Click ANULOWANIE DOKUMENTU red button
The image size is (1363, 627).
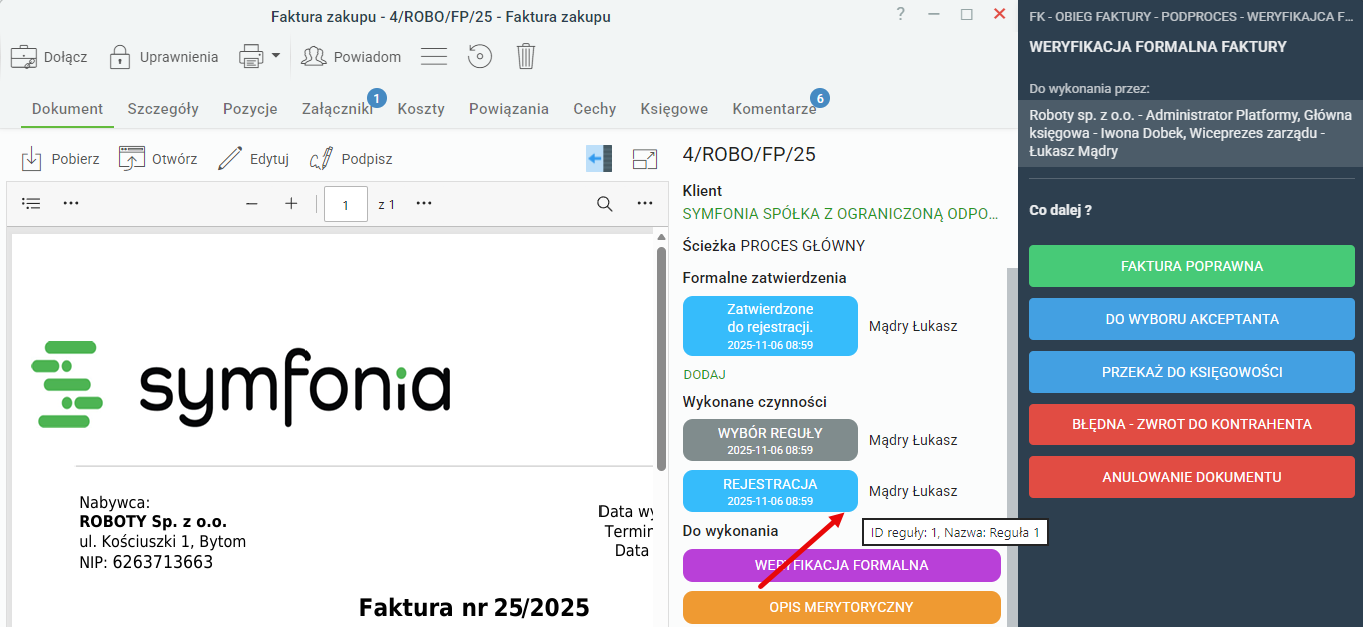pyautogui.click(x=1192, y=477)
